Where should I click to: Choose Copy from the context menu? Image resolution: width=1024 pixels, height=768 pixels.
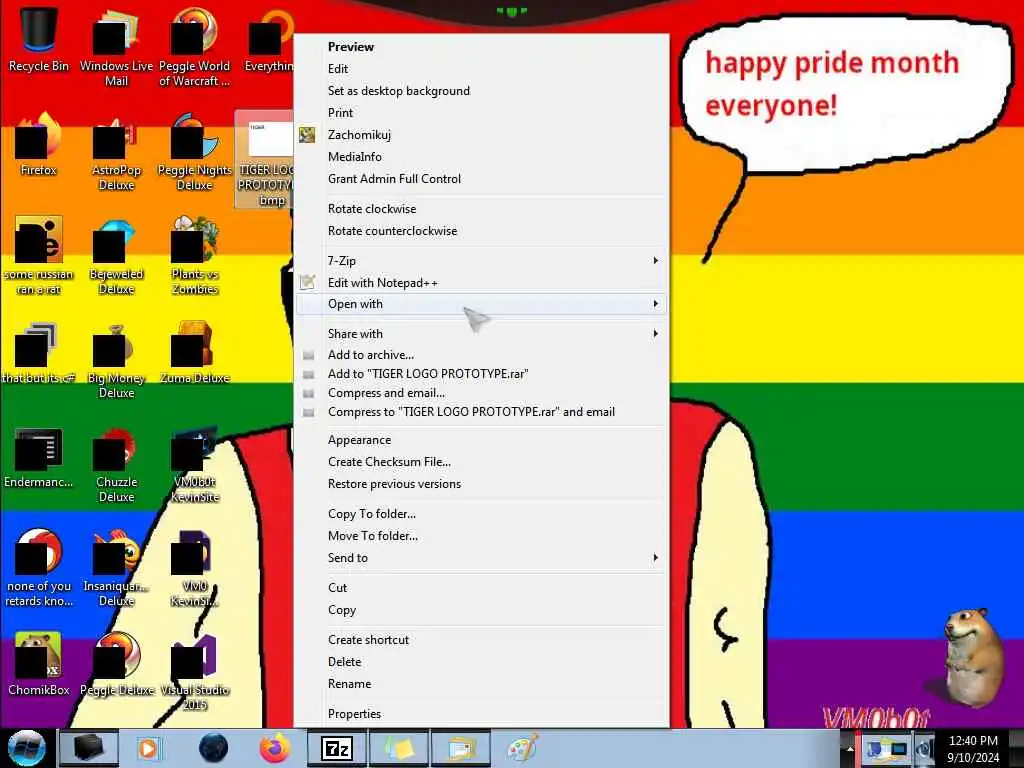tap(481, 610)
